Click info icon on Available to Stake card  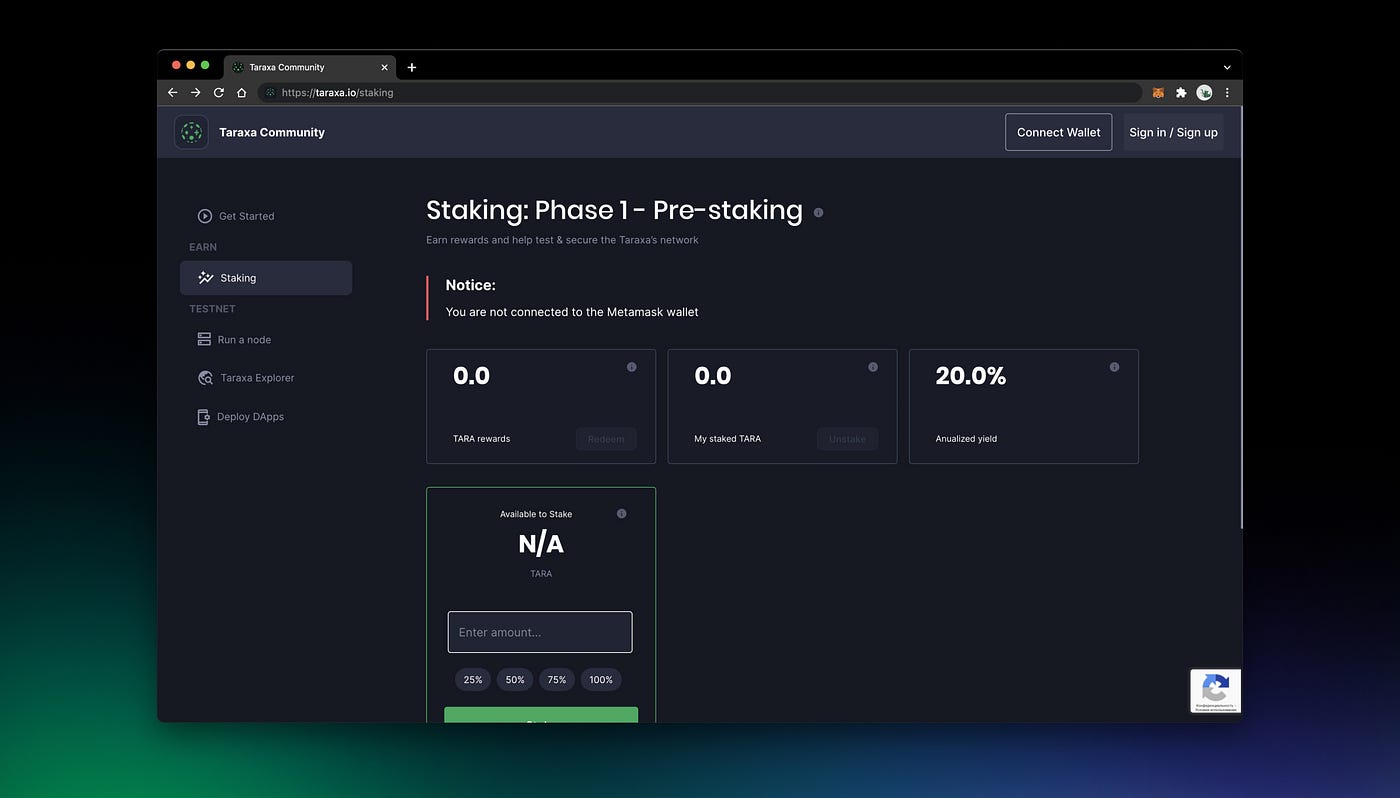coord(621,514)
